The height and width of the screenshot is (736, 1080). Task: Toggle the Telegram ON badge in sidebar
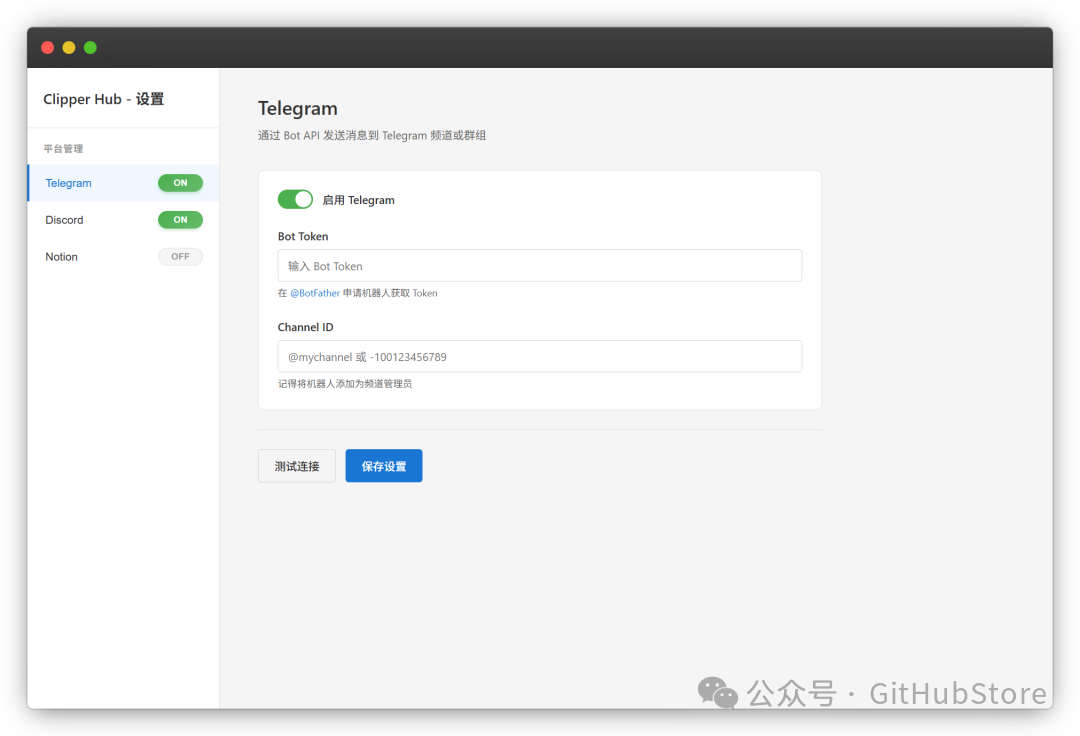(180, 183)
